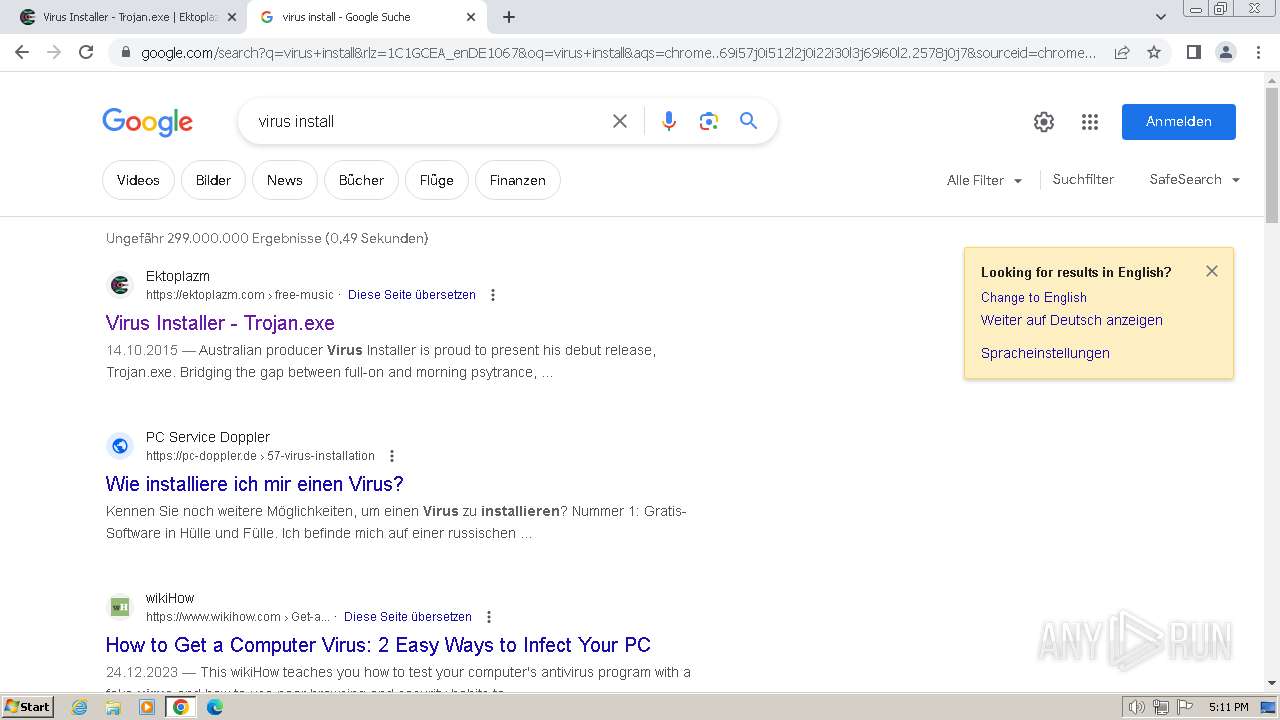Viewport: 1280px width, 720px height.
Task: Share this page via the address bar icon
Action: point(1122,52)
